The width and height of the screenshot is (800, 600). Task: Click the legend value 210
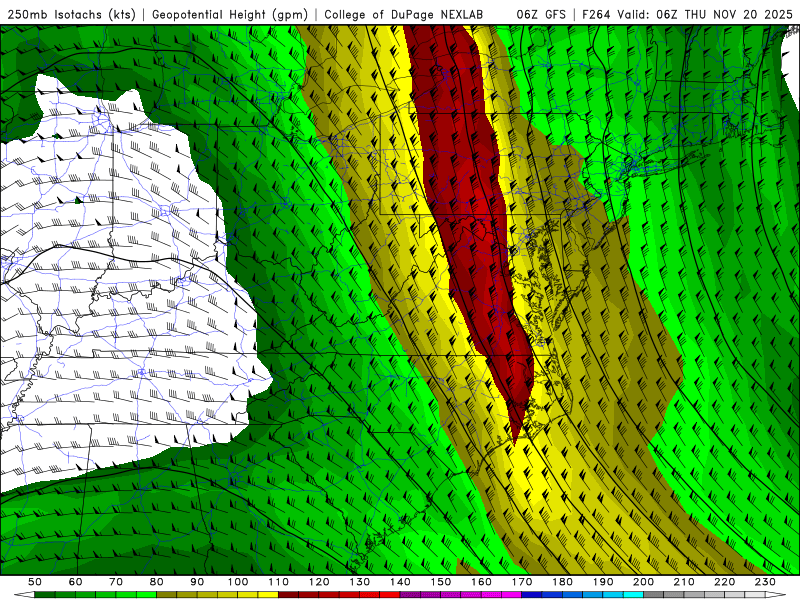(684, 582)
